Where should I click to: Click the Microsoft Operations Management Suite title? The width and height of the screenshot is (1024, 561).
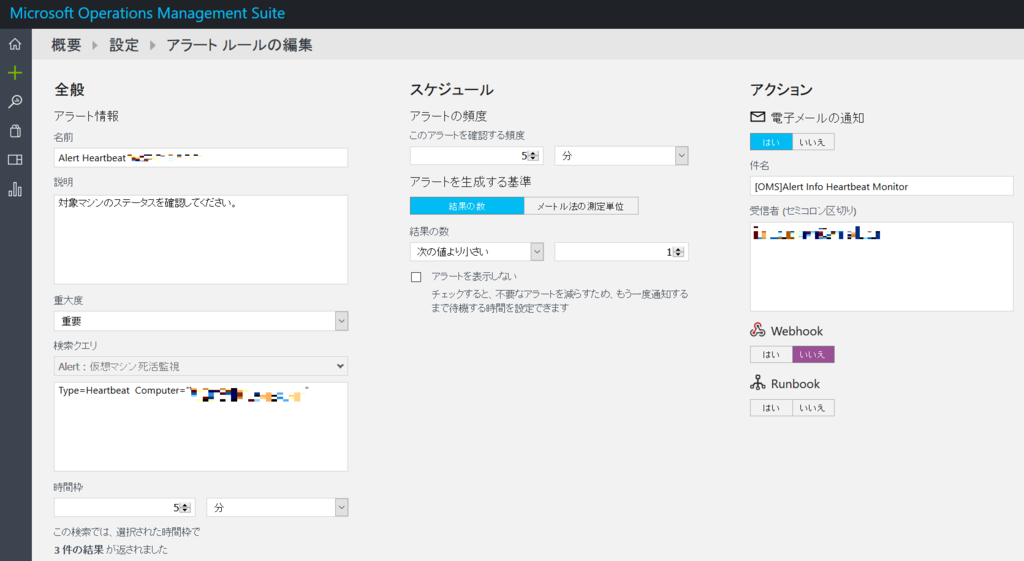(147, 13)
